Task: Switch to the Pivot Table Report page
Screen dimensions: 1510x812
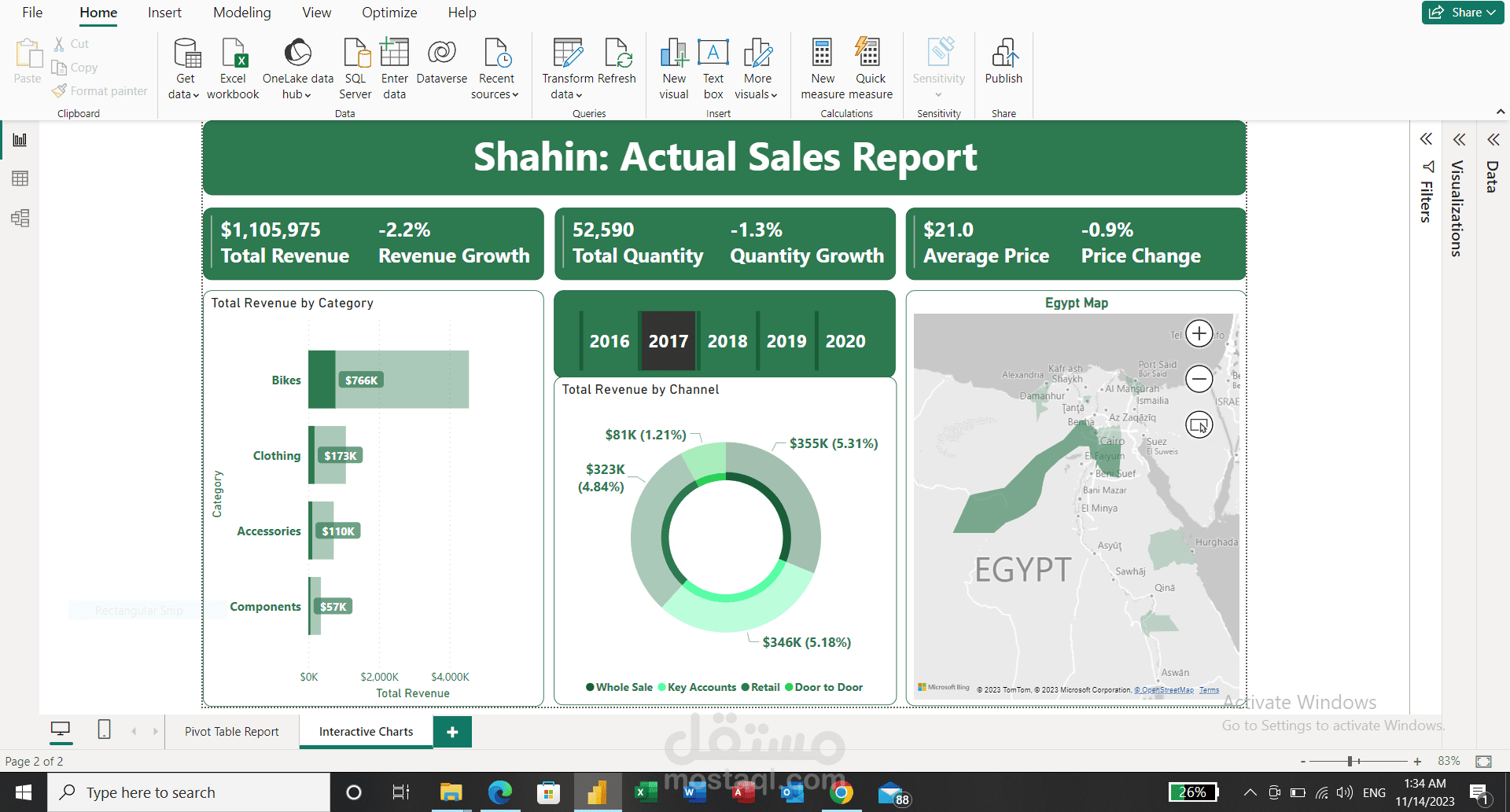Action: [x=231, y=731]
